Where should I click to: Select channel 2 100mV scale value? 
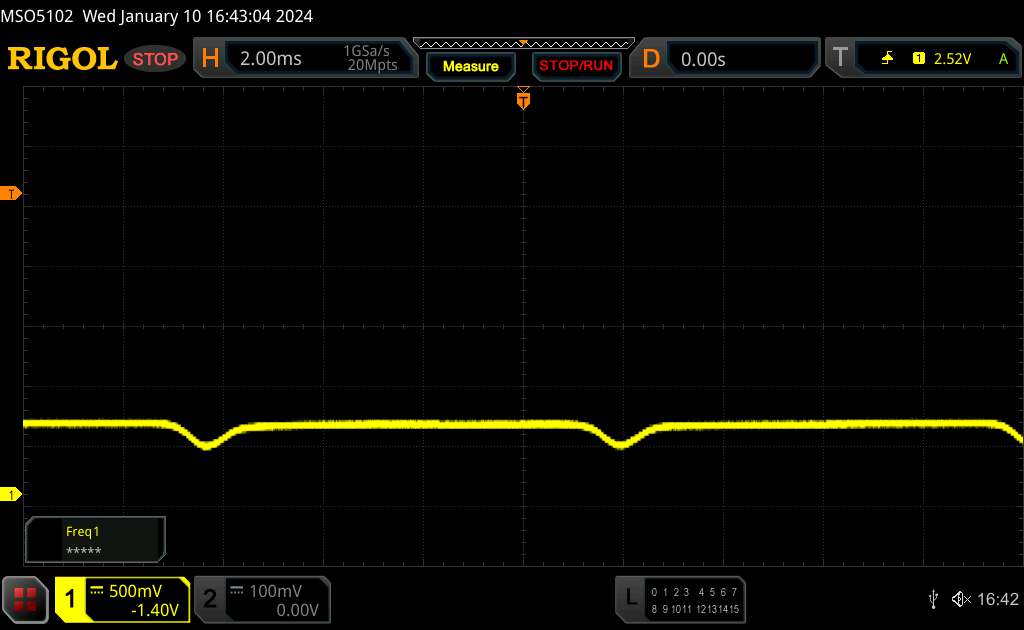click(276, 591)
